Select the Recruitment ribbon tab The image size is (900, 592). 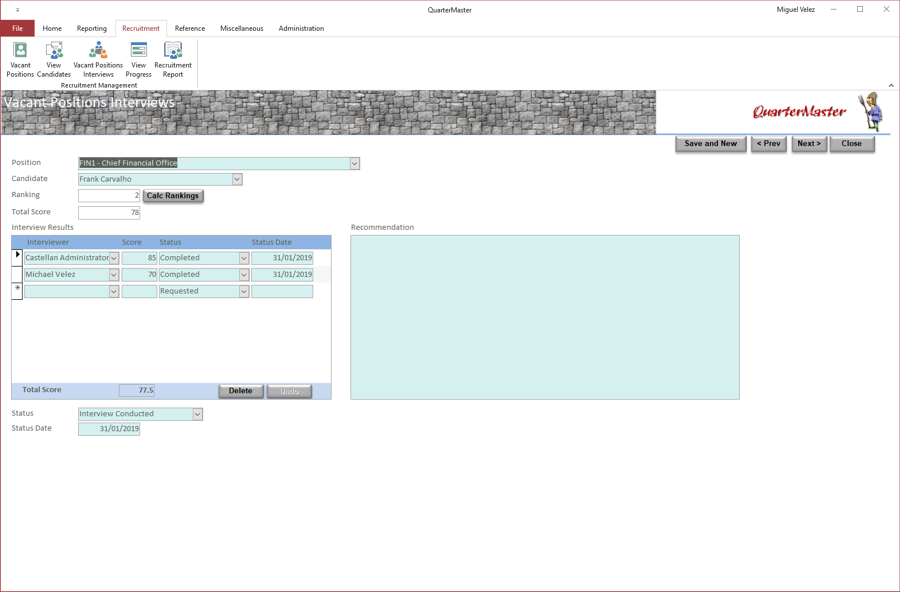pyautogui.click(x=141, y=28)
